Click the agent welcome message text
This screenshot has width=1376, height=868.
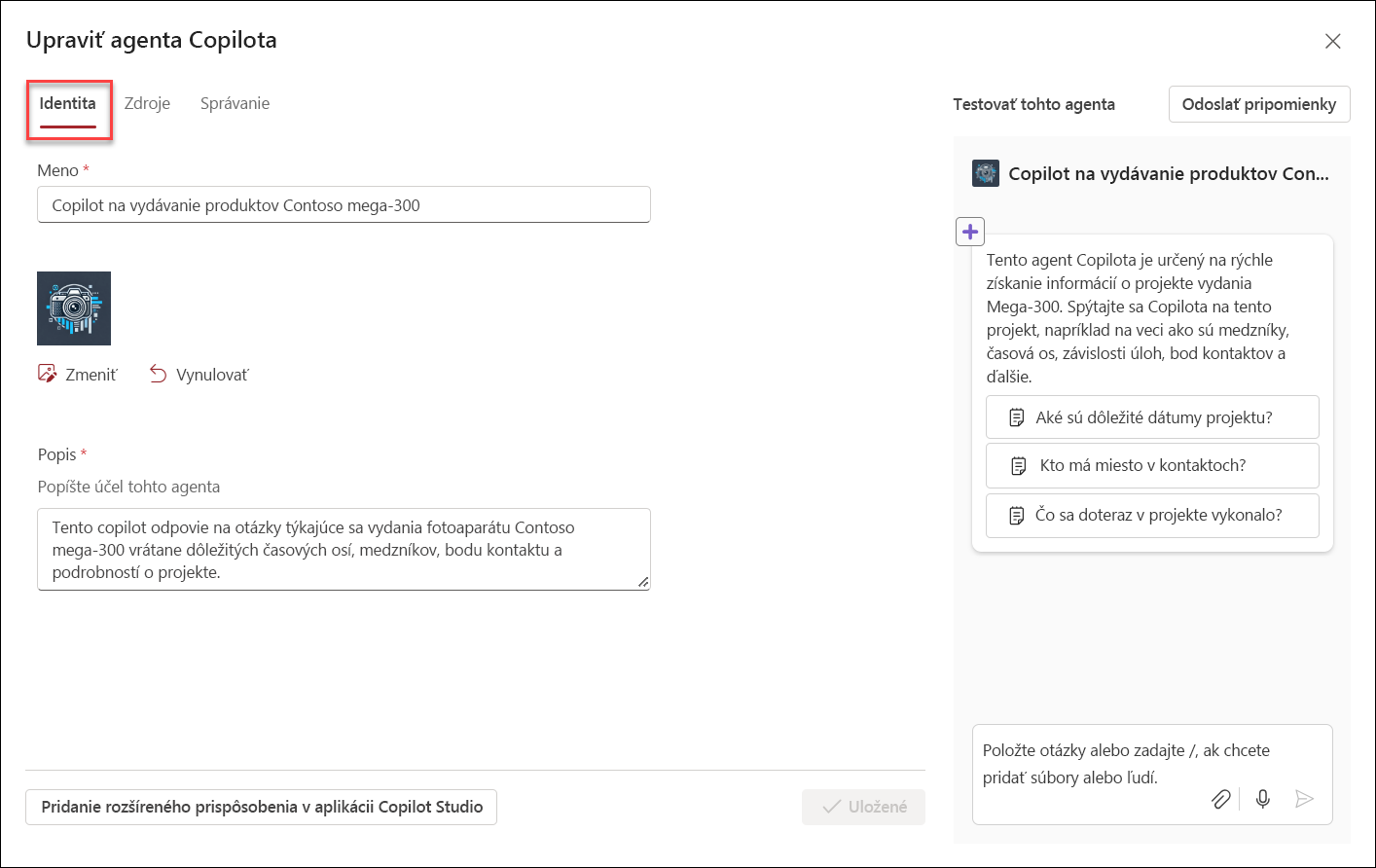coord(1138,318)
